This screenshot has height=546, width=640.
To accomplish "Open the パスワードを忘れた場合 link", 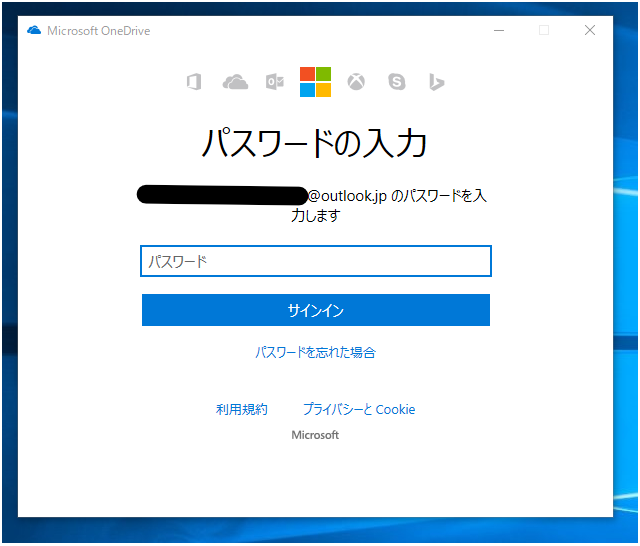I will coord(316,352).
